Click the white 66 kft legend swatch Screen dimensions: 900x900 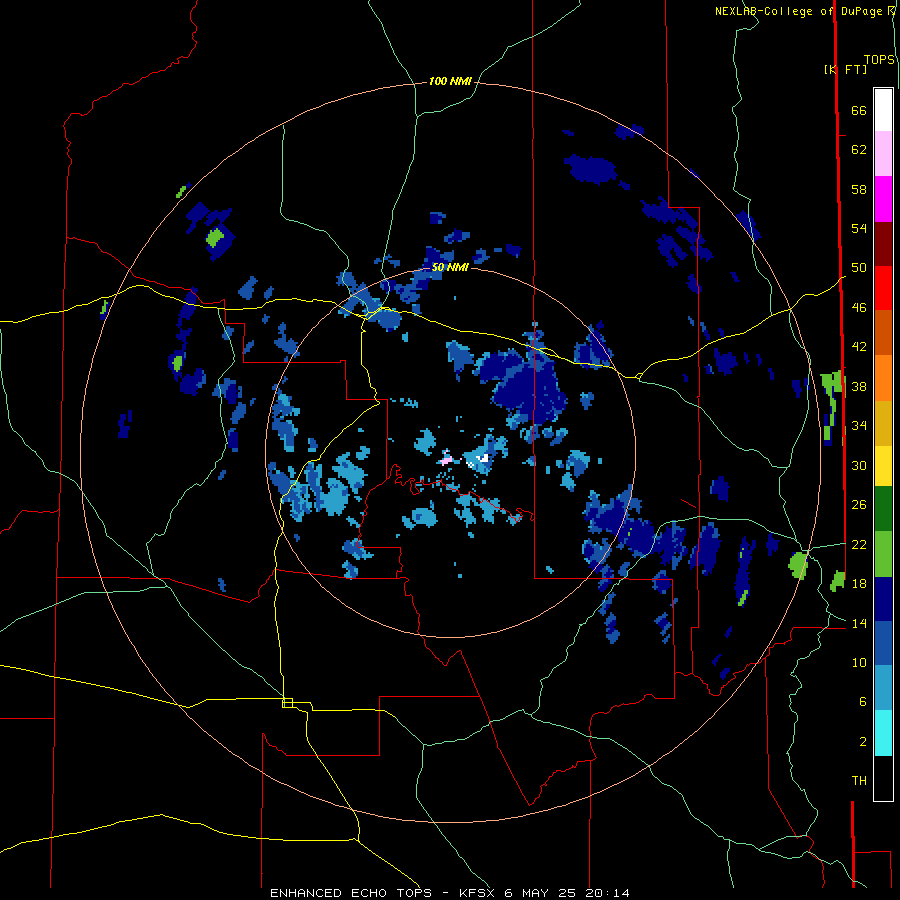pos(883,110)
